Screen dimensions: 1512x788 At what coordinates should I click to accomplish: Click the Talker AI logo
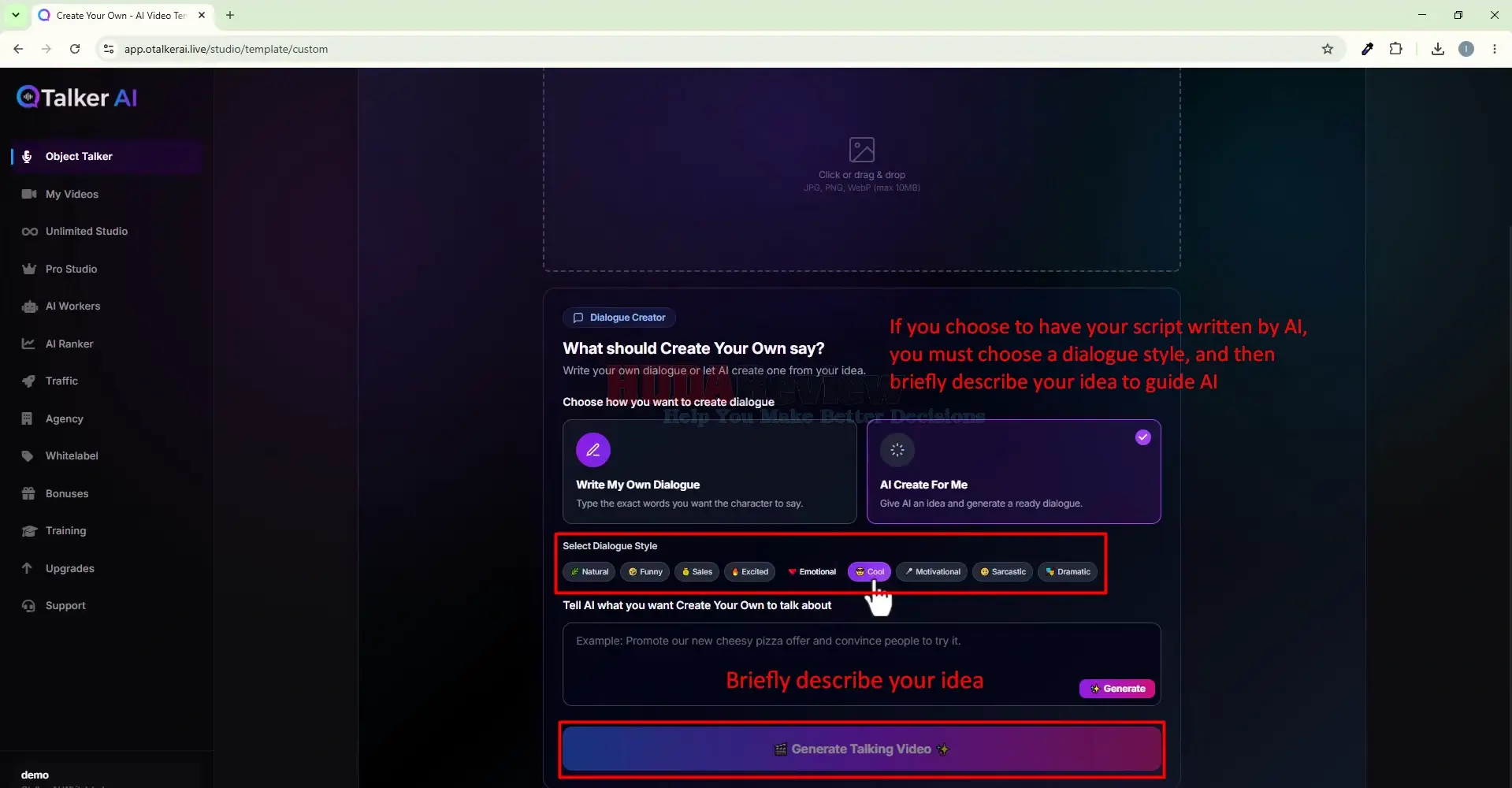(77, 97)
